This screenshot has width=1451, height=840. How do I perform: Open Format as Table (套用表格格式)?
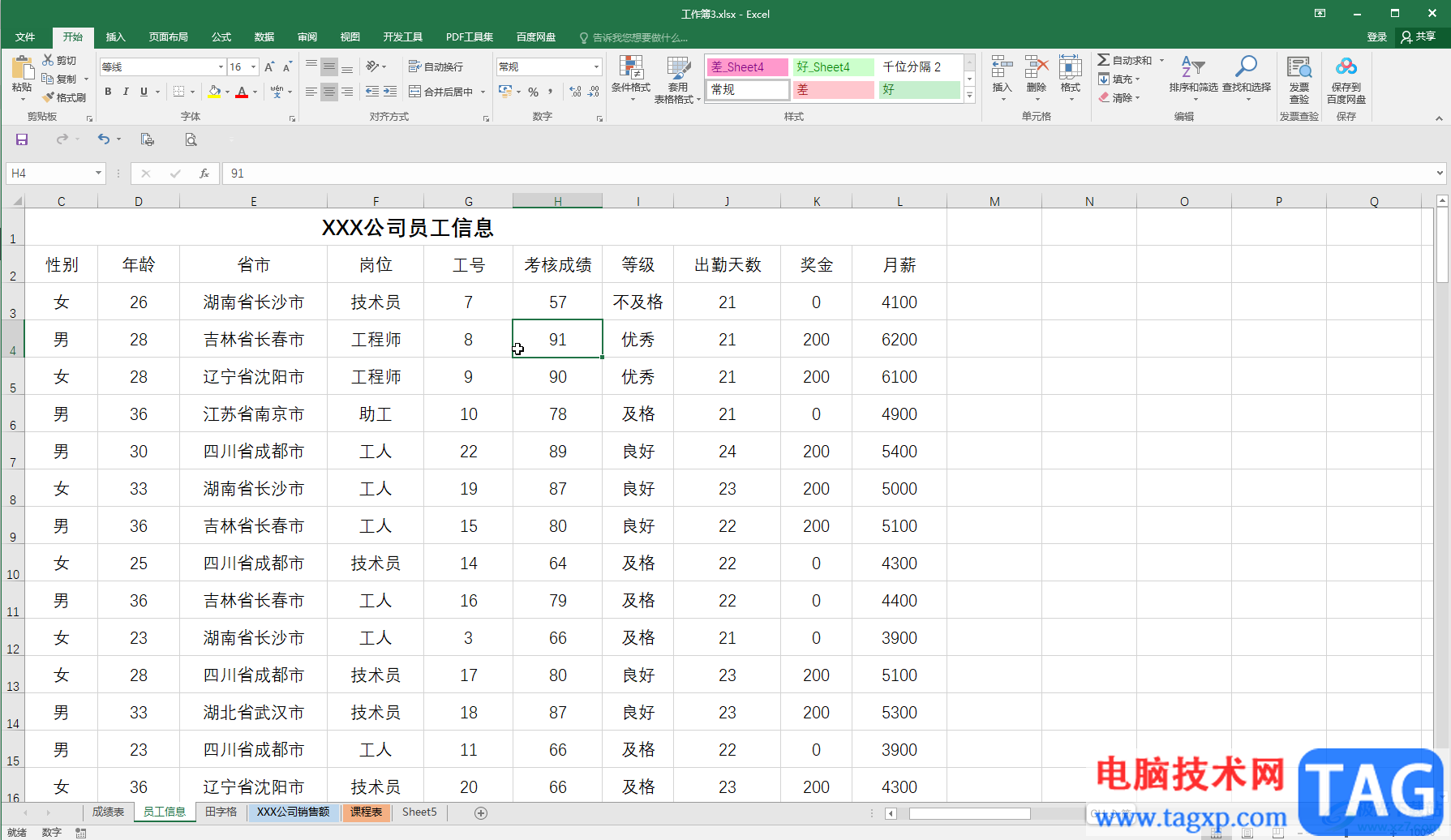[677, 79]
